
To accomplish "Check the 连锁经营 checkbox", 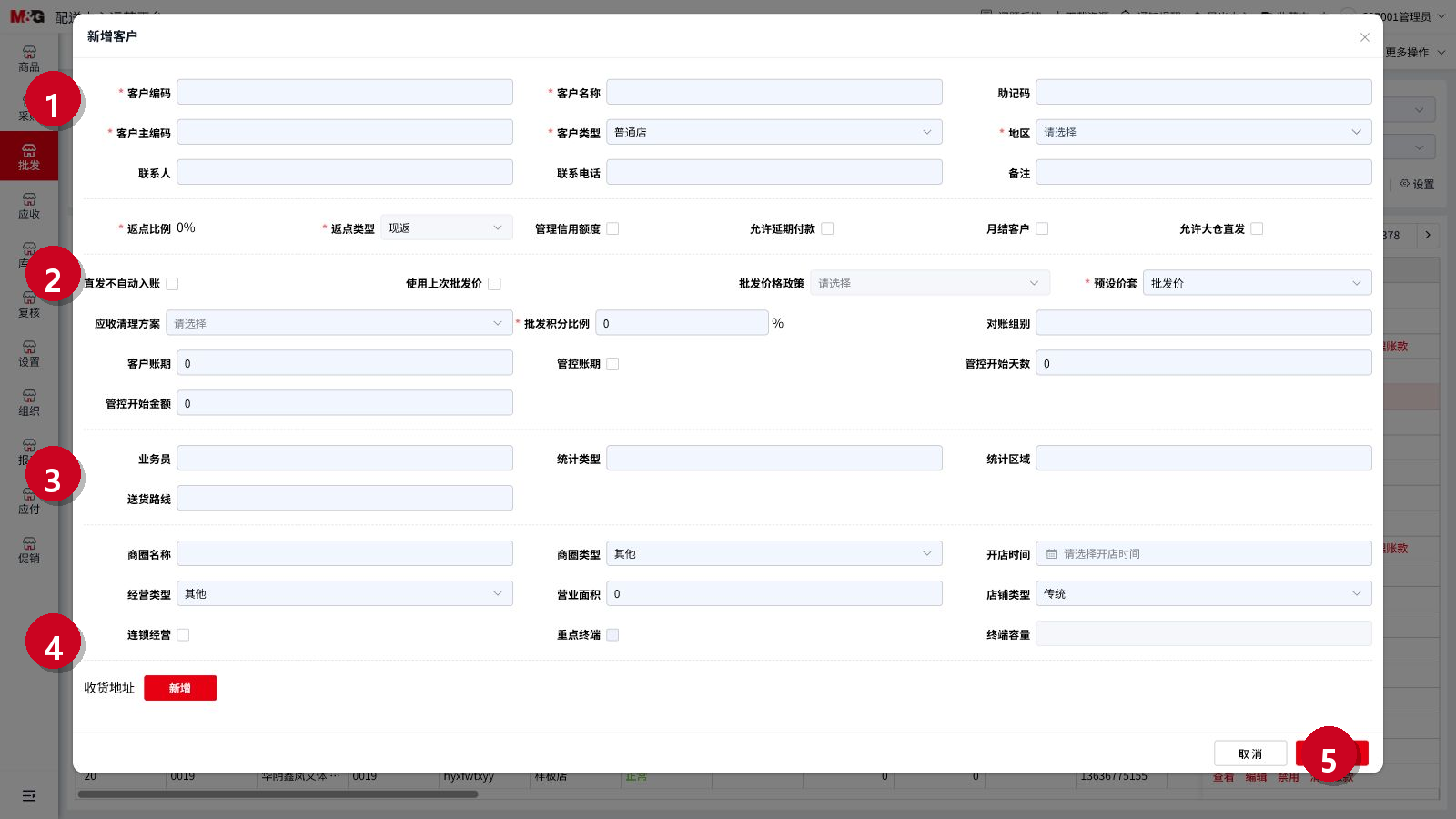I will (x=183, y=635).
